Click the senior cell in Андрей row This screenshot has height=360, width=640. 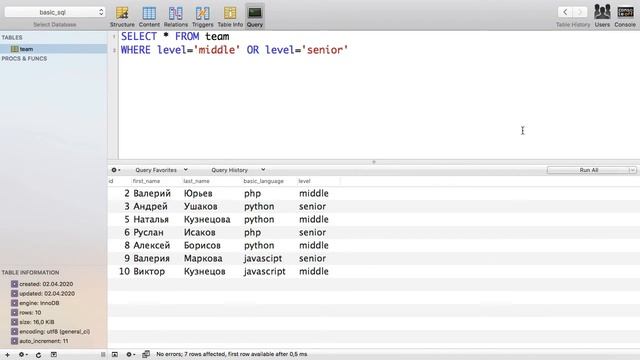click(x=312, y=207)
